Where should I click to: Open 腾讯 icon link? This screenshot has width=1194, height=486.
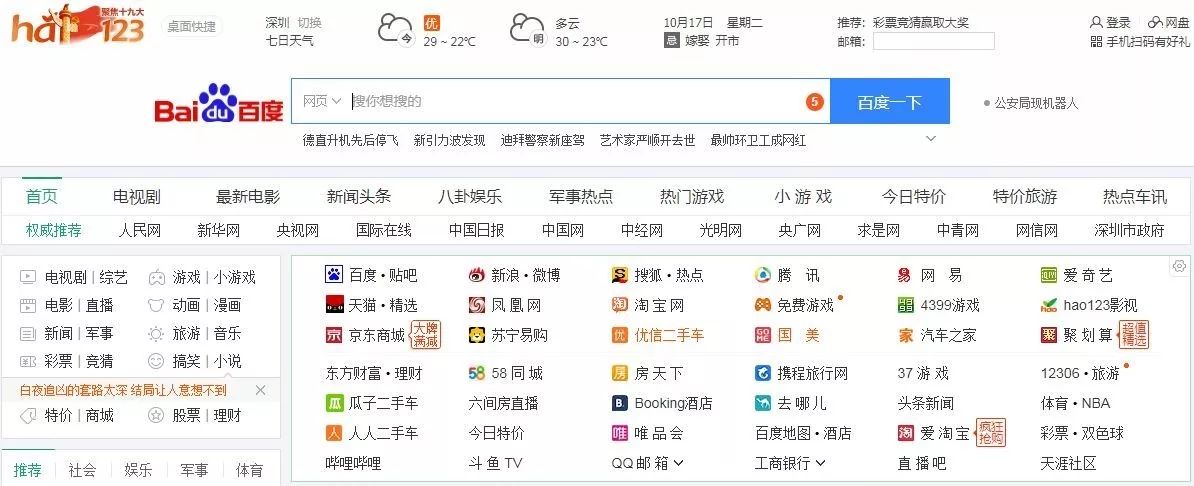pos(763,275)
